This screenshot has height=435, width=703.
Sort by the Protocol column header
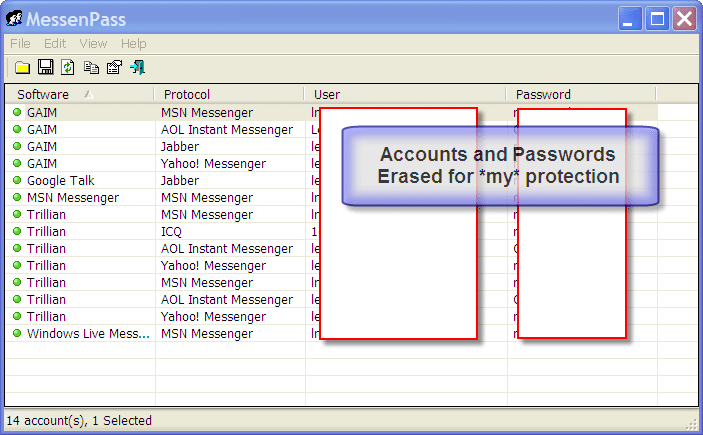click(x=229, y=94)
